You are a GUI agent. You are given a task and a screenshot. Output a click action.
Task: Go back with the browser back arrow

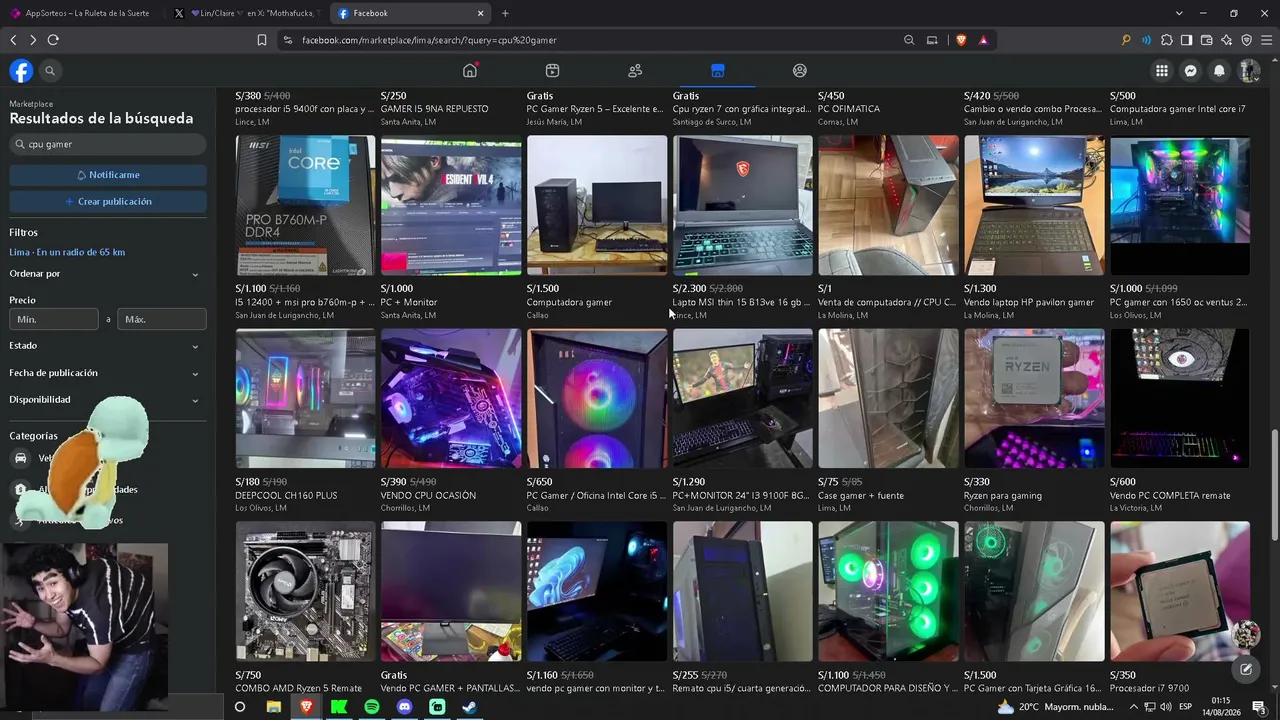13,40
